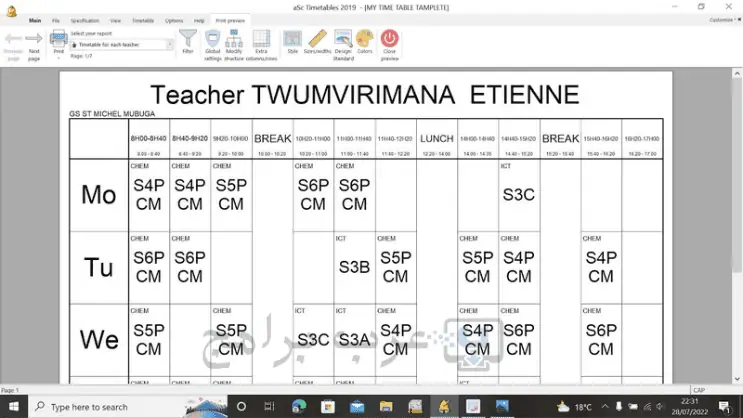This screenshot has height=418, width=743.
Task: Click the preview scrollbar up arrow
Action: coord(737,73)
